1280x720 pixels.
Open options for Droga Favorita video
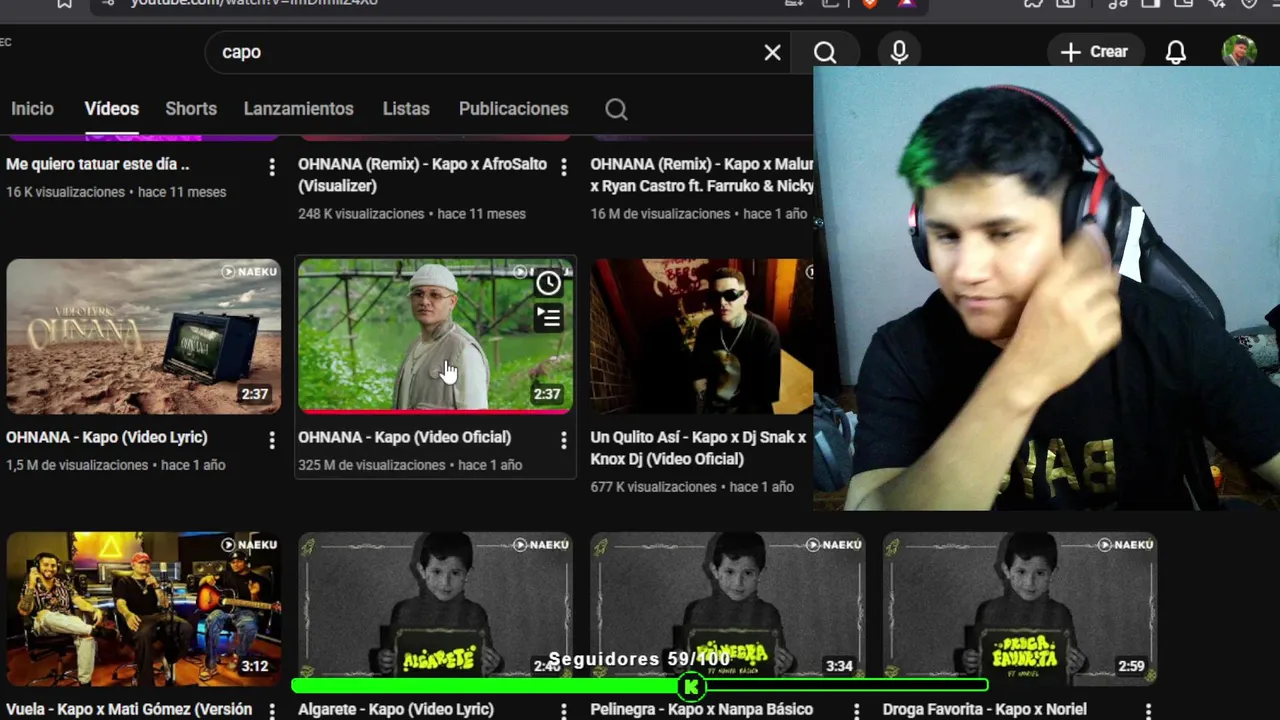tap(1148, 710)
